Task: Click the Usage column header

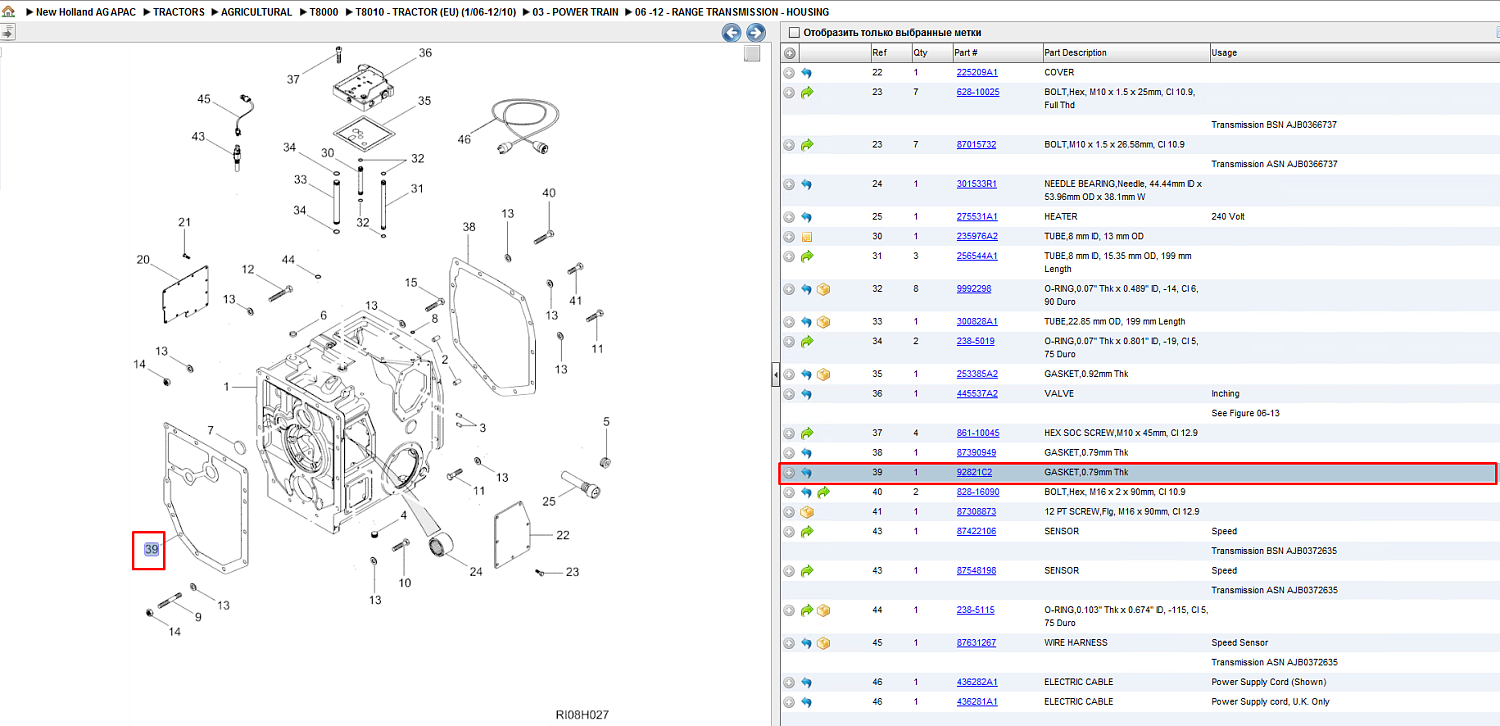Action: tap(1354, 53)
